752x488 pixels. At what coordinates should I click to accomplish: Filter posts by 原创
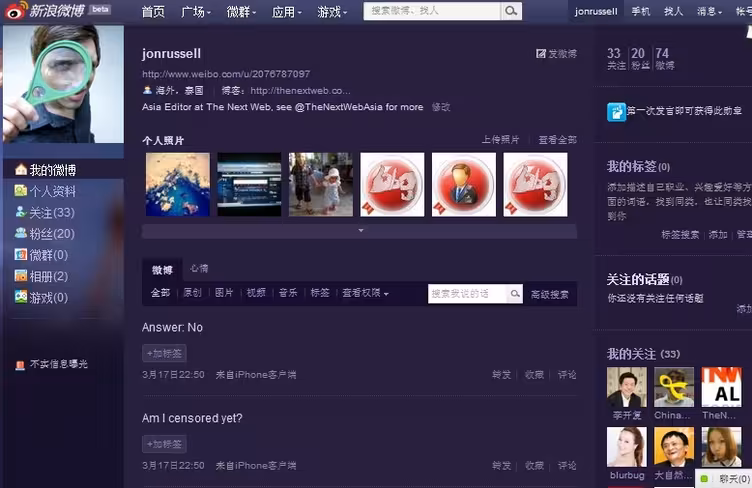[192, 293]
